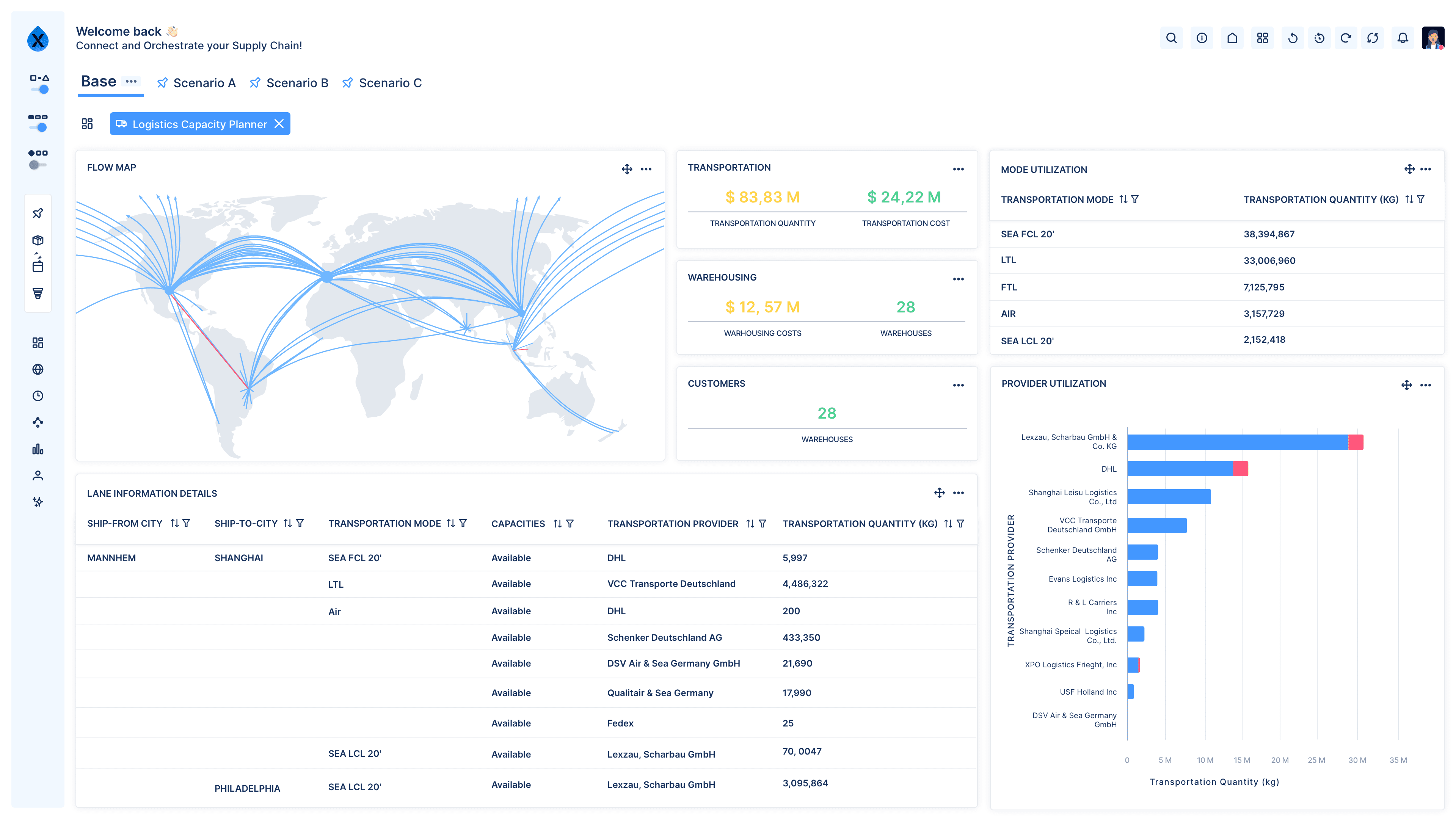Click the bar chart sidebar icon
This screenshot has height=819, width=1456.
click(38, 449)
